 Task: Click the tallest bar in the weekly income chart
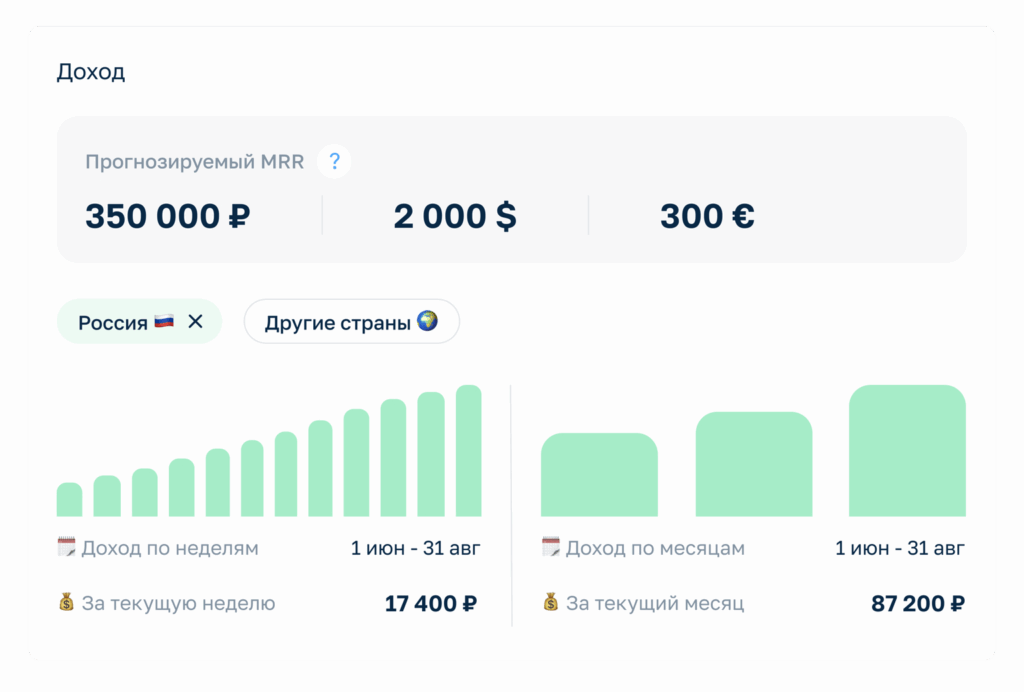pos(469,451)
